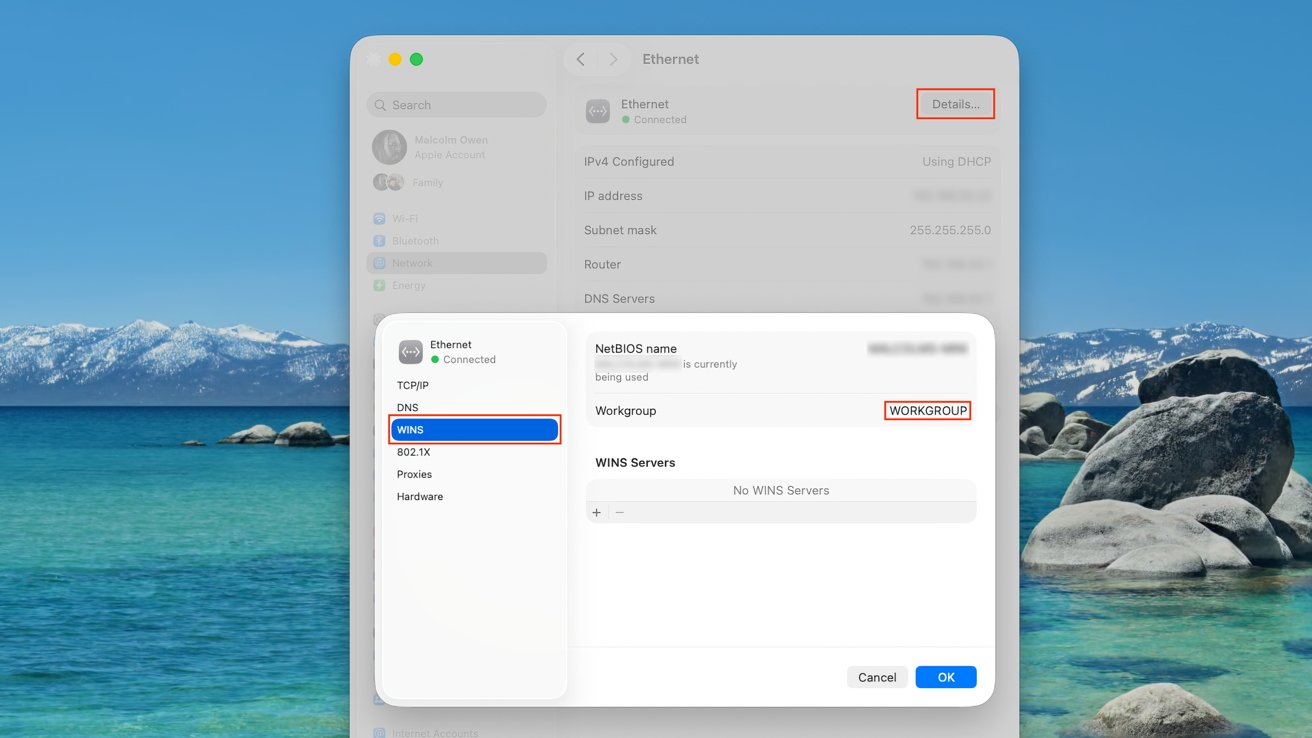The image size is (1312, 738).
Task: Click the add WINS server plus icon
Action: (x=597, y=513)
